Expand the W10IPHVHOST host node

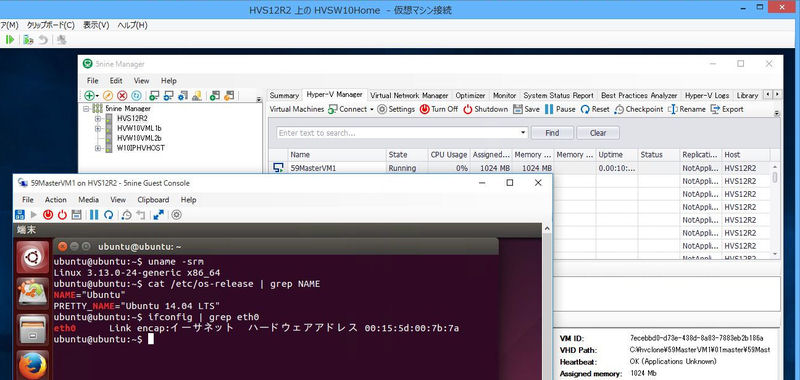pyautogui.click(x=97, y=148)
